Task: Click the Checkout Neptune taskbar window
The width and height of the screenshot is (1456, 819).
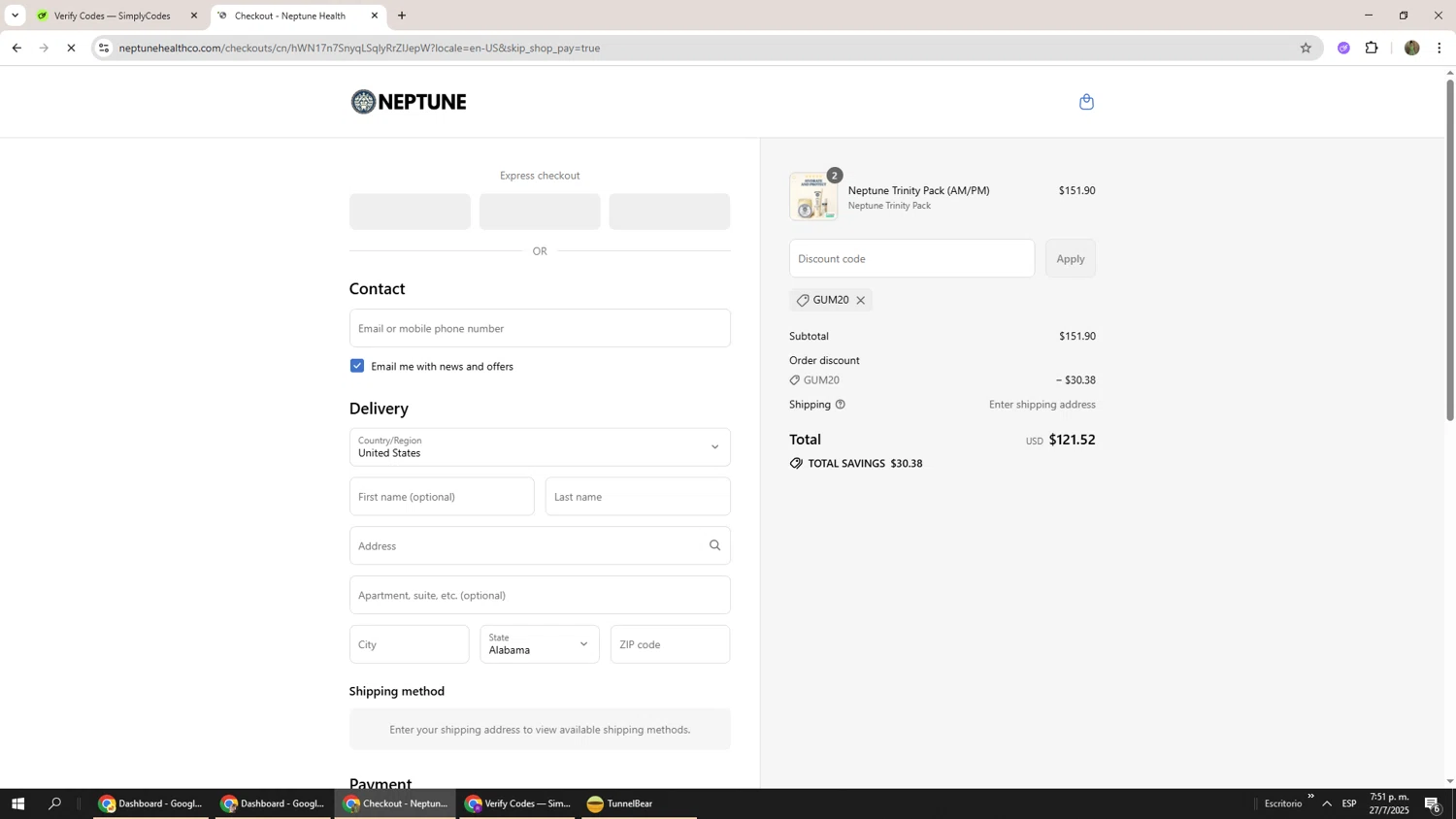Action: tap(395, 803)
